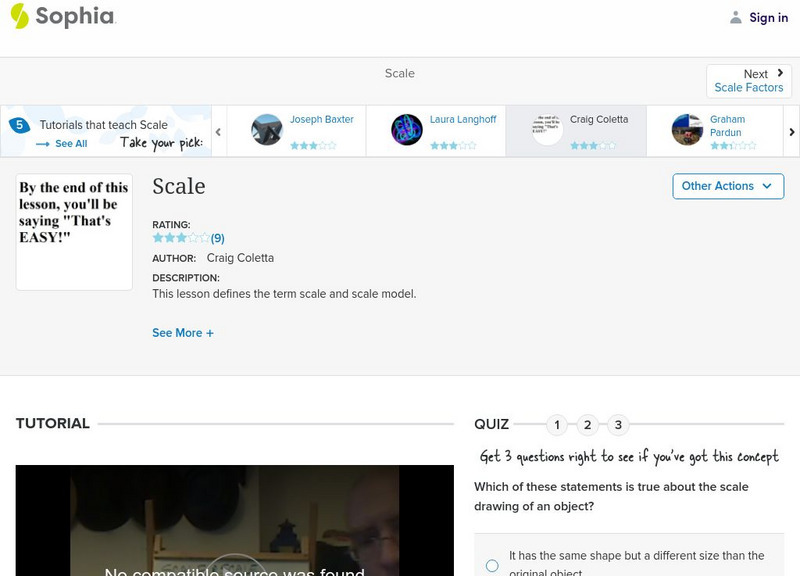This screenshot has width=800, height=576.
Task: Click the right carousel chevron
Action: tap(791, 130)
